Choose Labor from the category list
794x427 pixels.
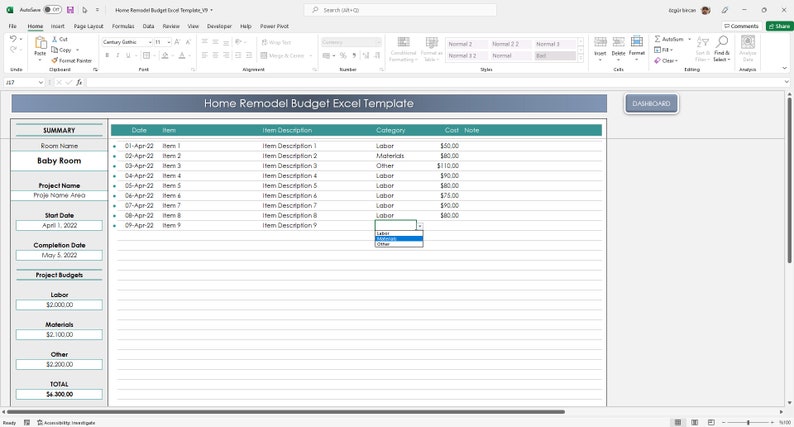pyautogui.click(x=399, y=234)
